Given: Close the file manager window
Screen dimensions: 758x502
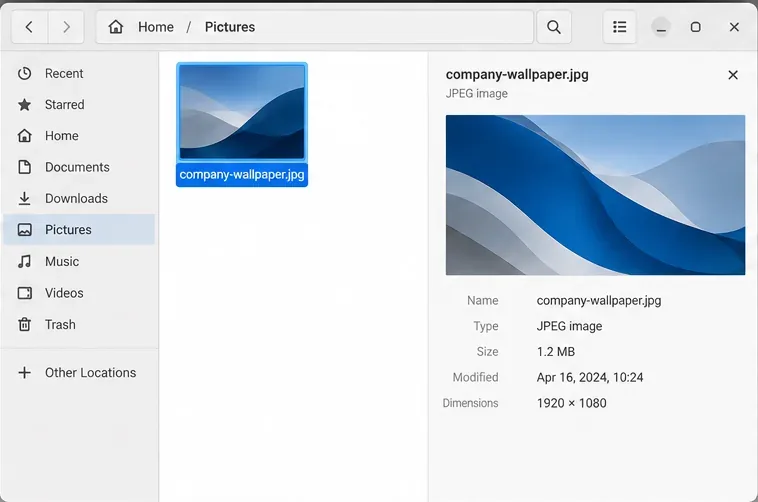Looking at the screenshot, I should 734,27.
